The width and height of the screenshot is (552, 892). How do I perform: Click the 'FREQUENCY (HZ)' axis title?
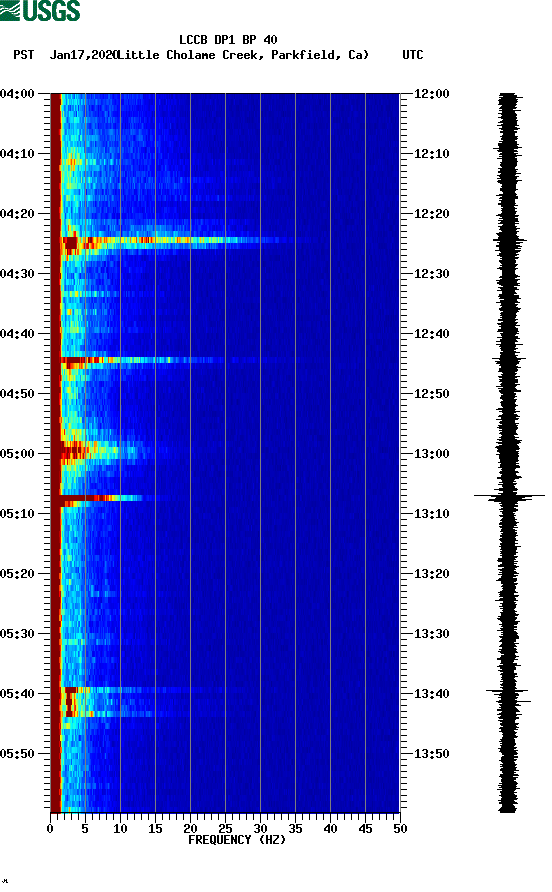click(x=237, y=840)
